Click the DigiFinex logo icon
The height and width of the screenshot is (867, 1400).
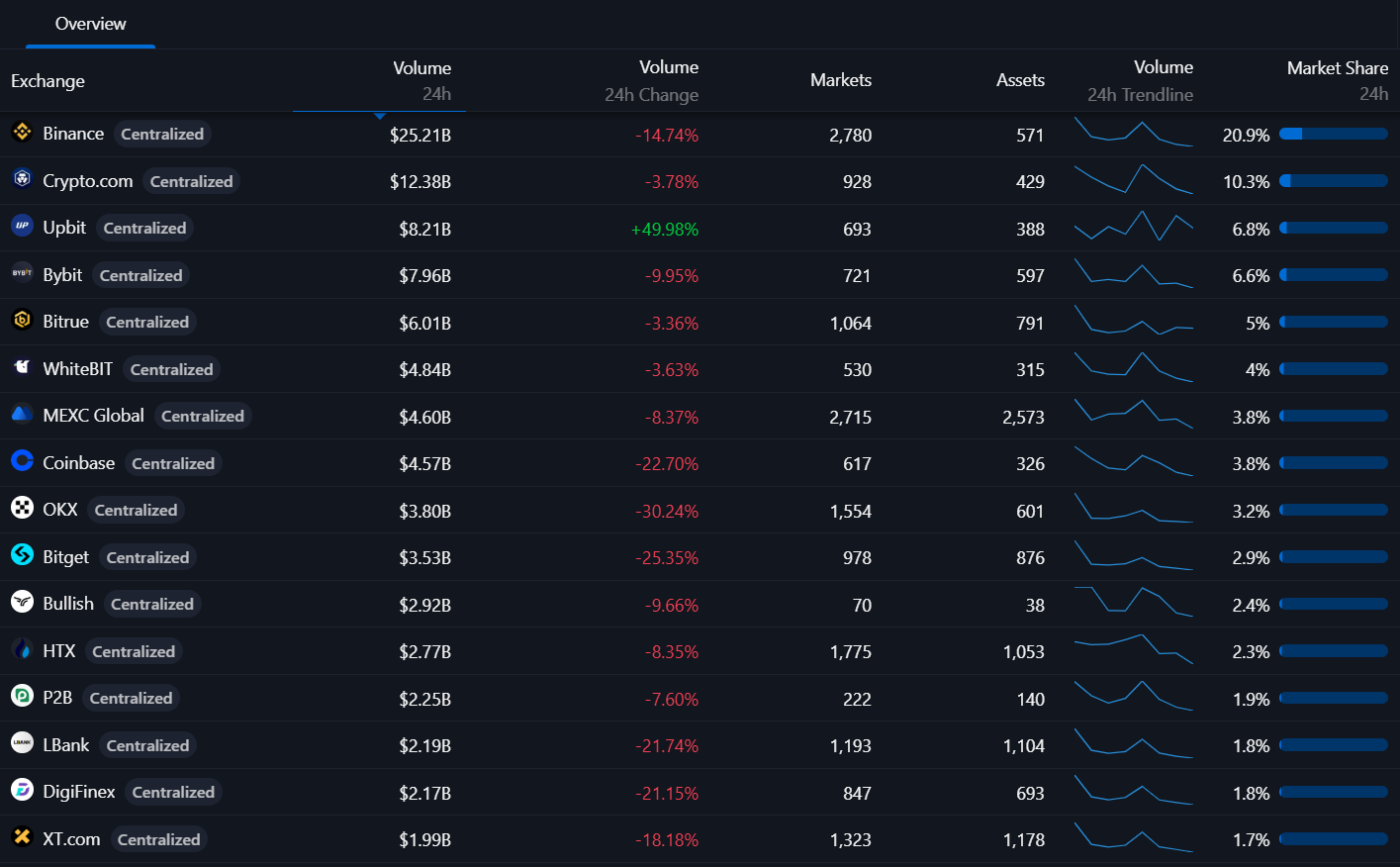pos(22,790)
